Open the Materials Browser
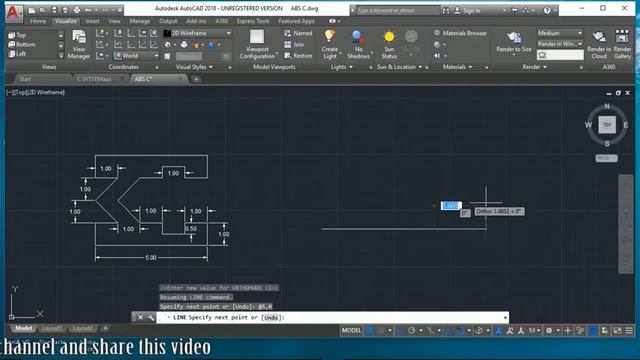The image size is (640, 360). (x=461, y=33)
